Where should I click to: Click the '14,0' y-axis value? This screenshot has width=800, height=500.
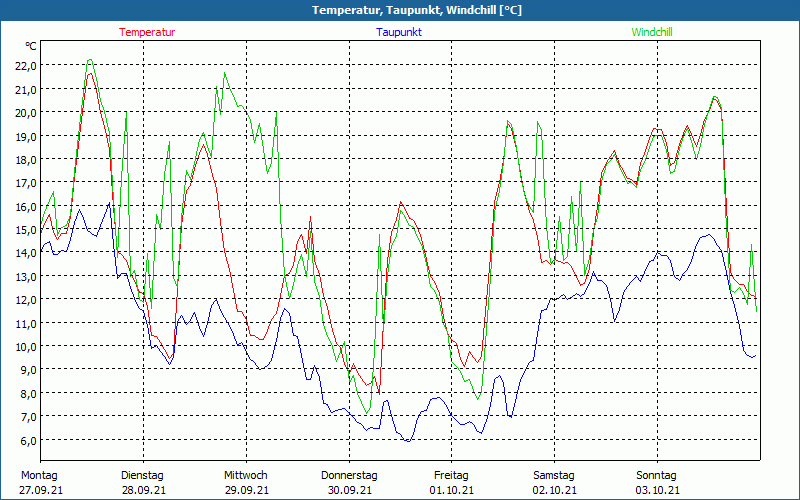click(26, 253)
